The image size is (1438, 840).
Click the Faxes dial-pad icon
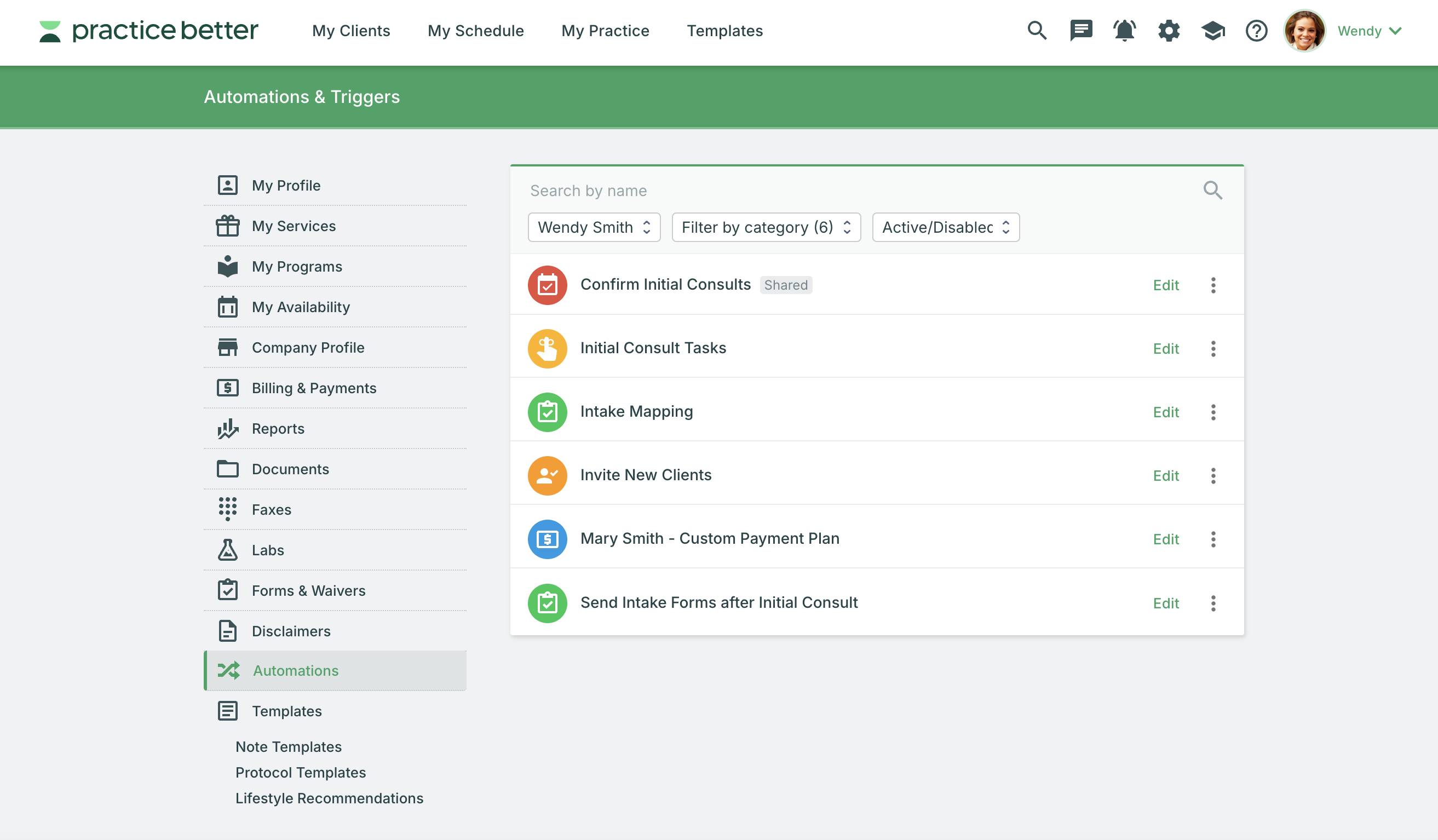228,509
